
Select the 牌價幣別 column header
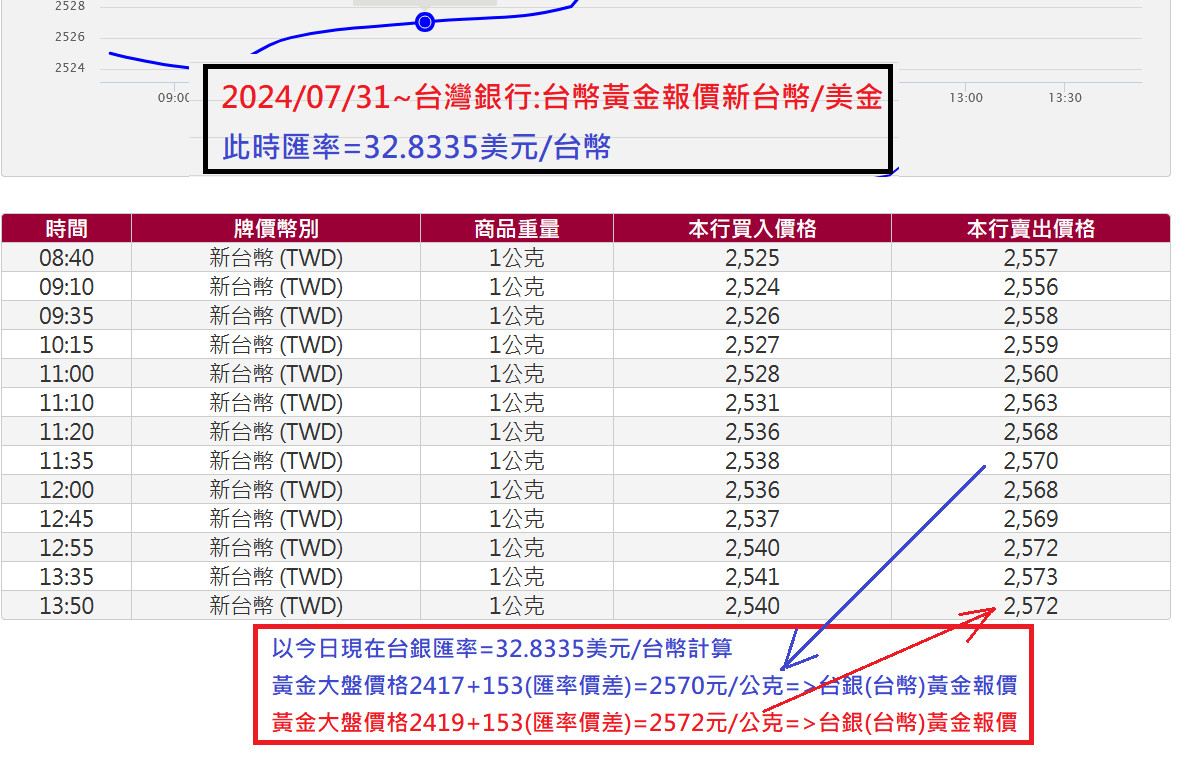pos(276,229)
